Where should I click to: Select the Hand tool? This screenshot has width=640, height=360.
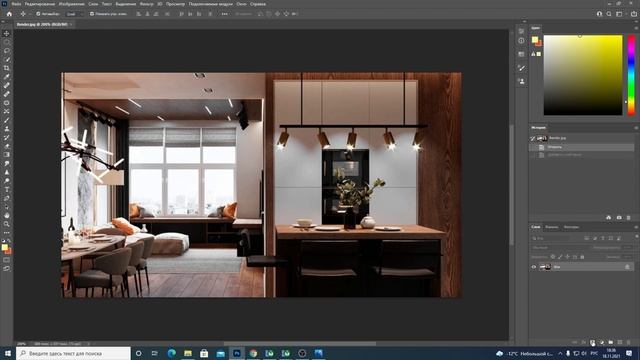click(7, 215)
